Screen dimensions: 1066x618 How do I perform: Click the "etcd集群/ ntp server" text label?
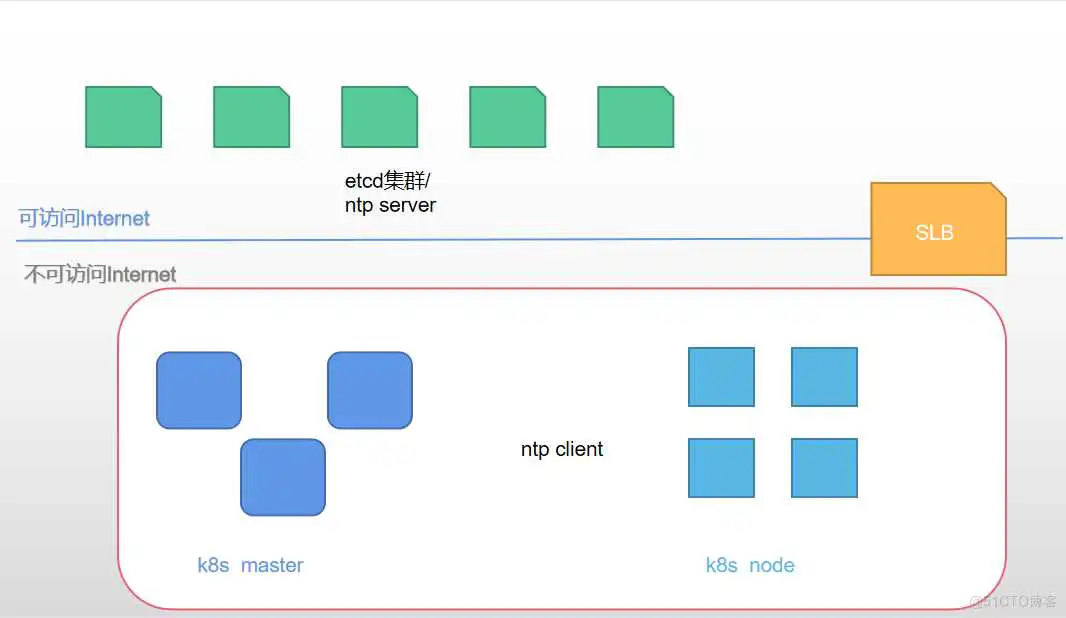[390, 193]
